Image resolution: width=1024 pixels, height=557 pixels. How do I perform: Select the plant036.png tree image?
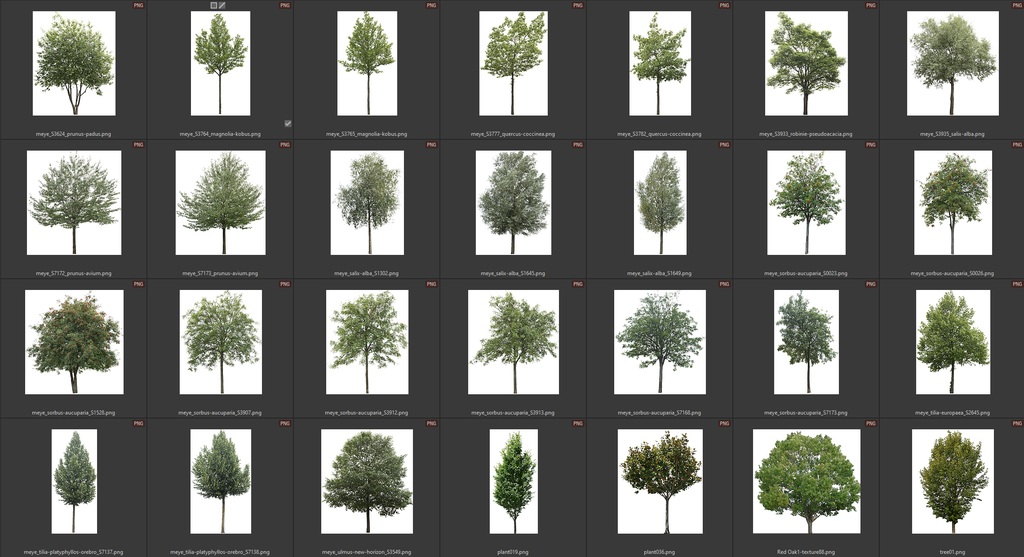point(660,481)
